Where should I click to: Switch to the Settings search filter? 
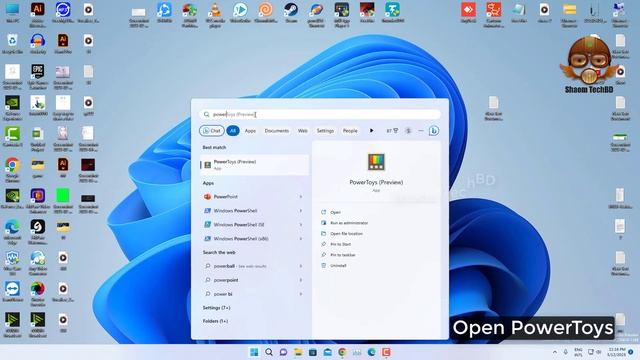[325, 131]
